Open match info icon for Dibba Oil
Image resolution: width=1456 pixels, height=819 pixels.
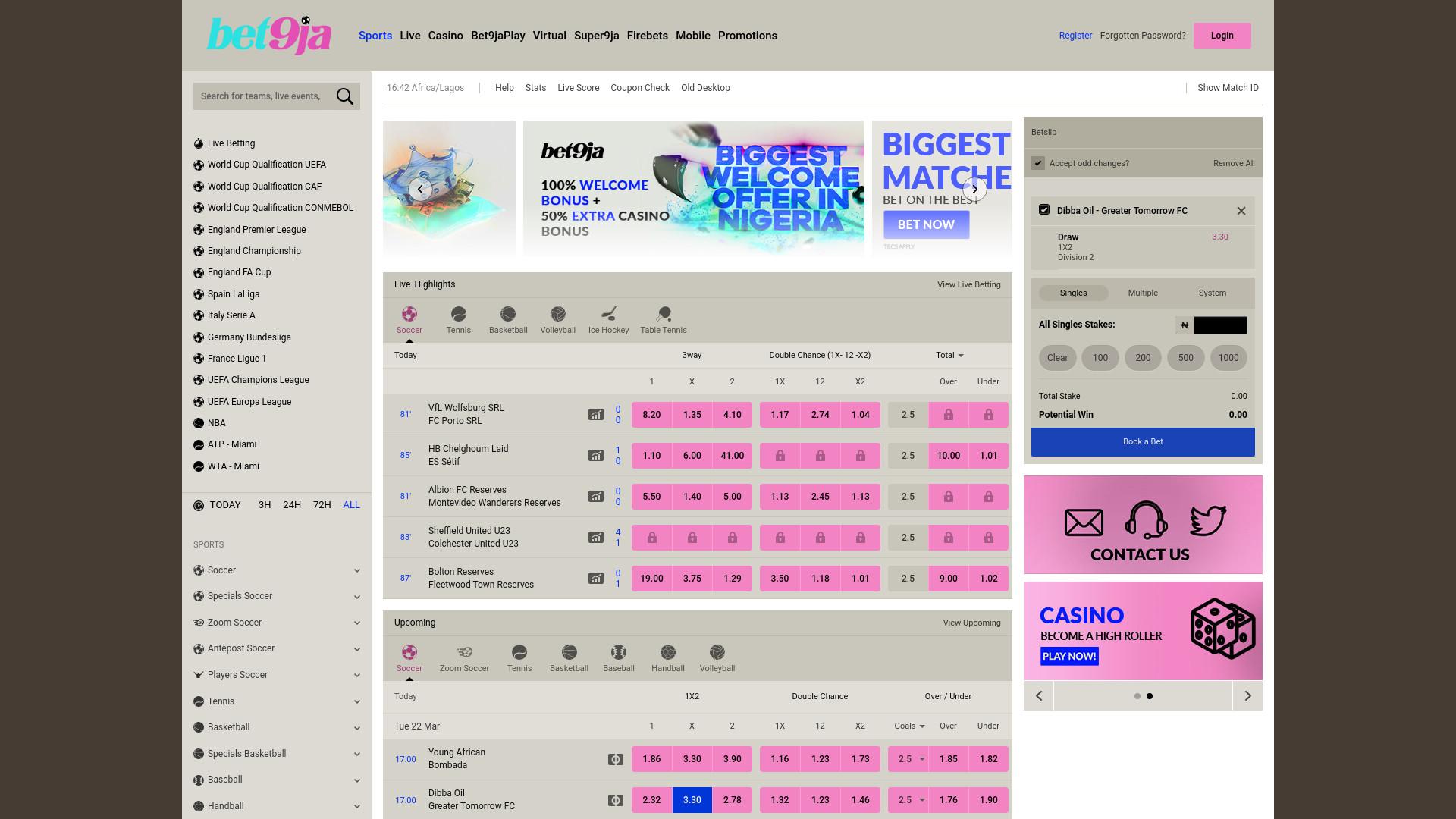[x=616, y=800]
